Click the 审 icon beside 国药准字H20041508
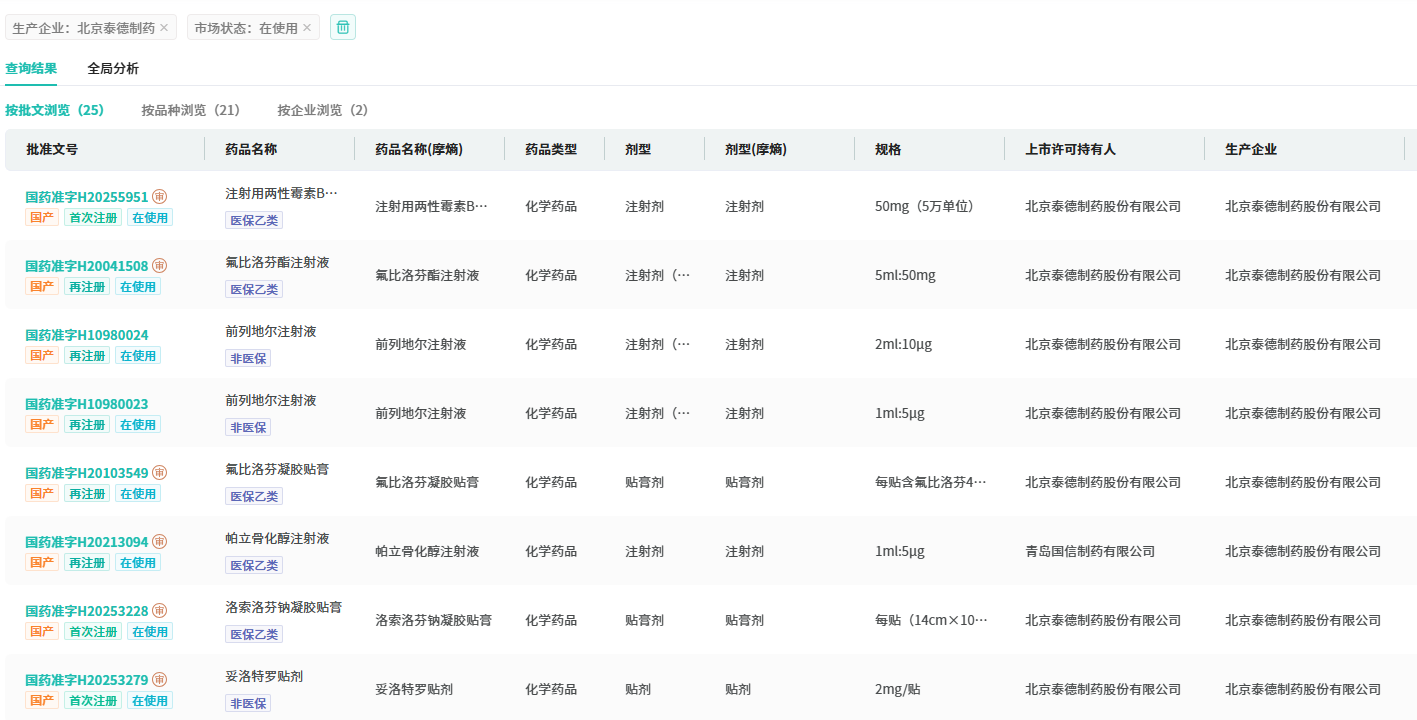 click(159, 266)
